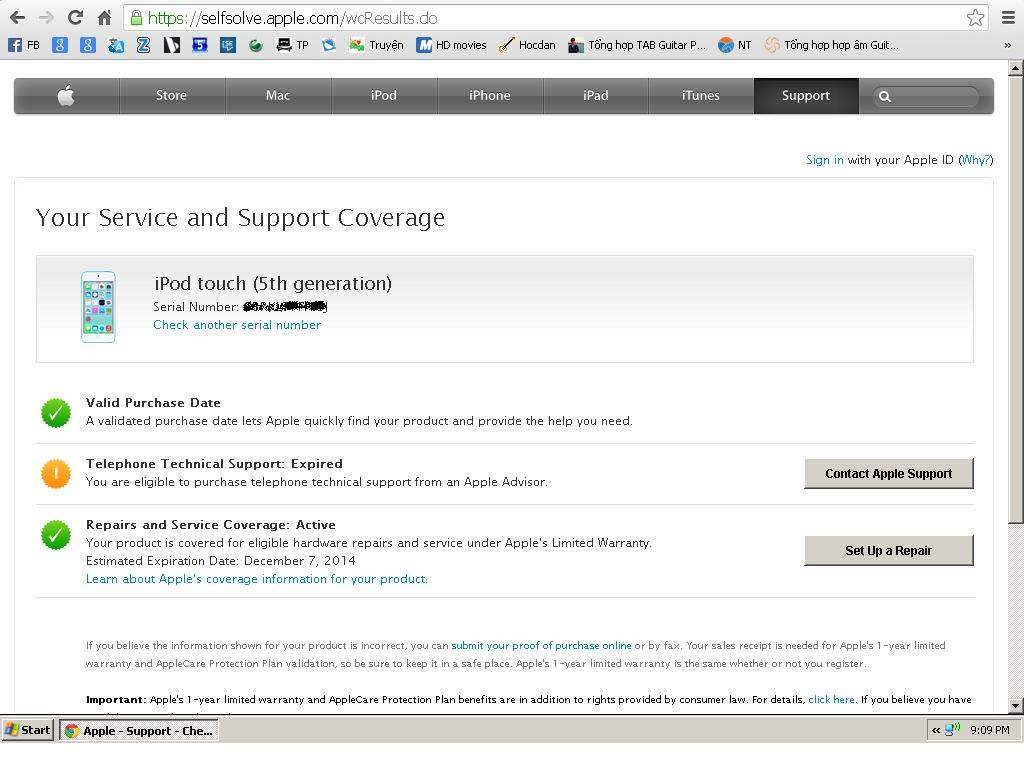
Task: Open the iPod tab
Action: [384, 96]
